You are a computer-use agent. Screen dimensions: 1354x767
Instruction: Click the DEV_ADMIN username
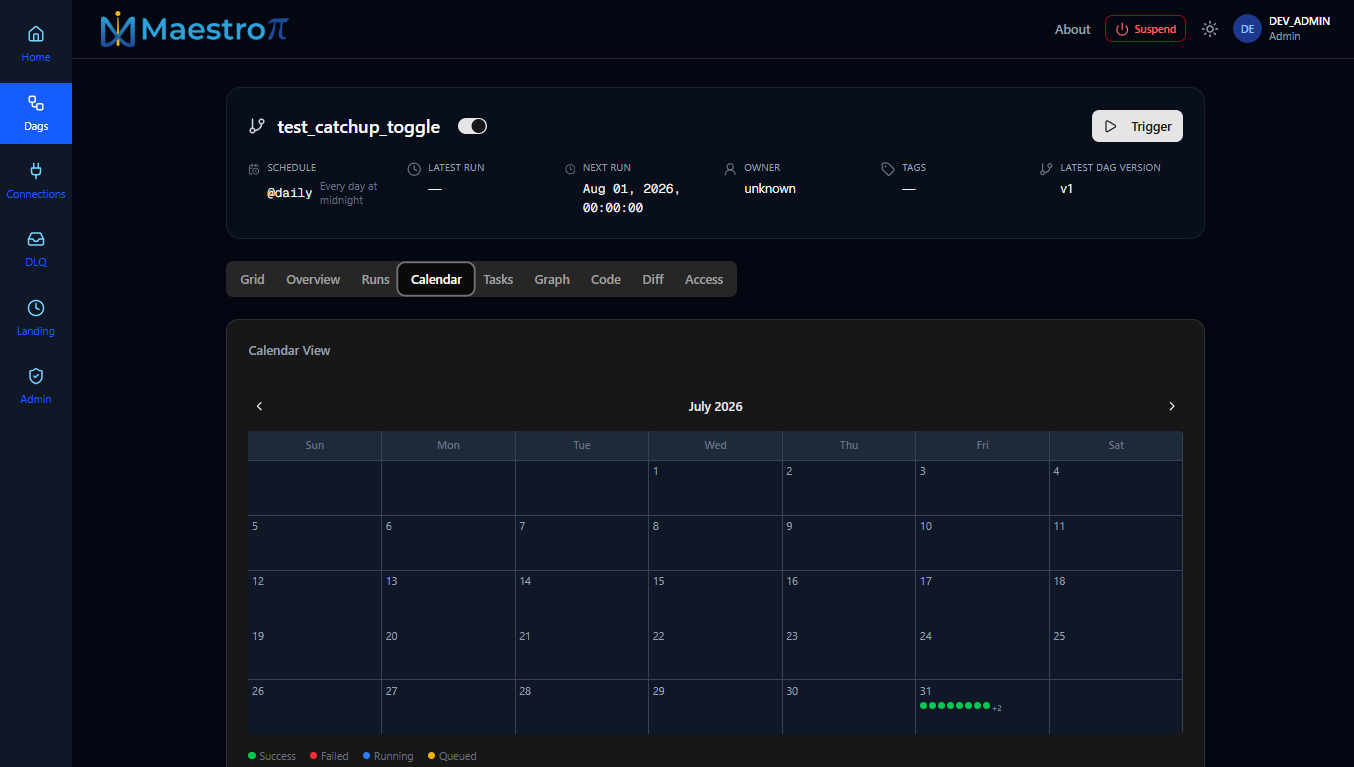point(1299,21)
